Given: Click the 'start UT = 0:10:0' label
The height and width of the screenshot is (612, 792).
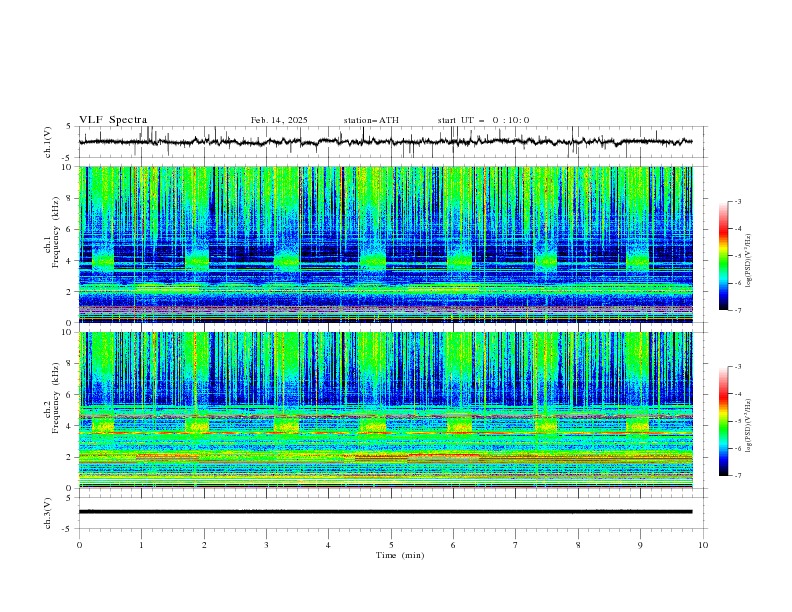Looking at the screenshot, I should tap(483, 120).
